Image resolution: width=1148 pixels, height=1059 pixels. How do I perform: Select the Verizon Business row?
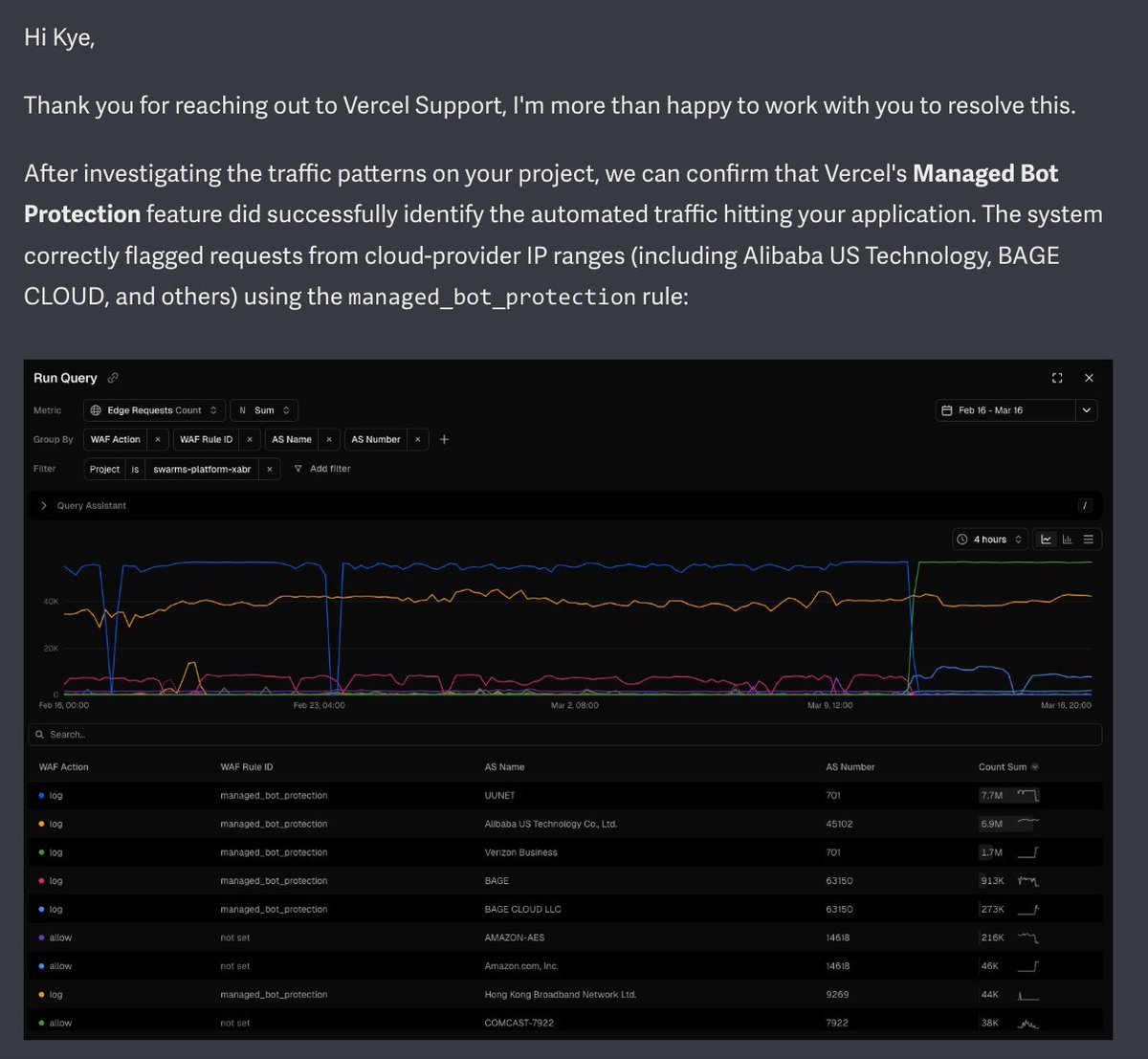[564, 852]
